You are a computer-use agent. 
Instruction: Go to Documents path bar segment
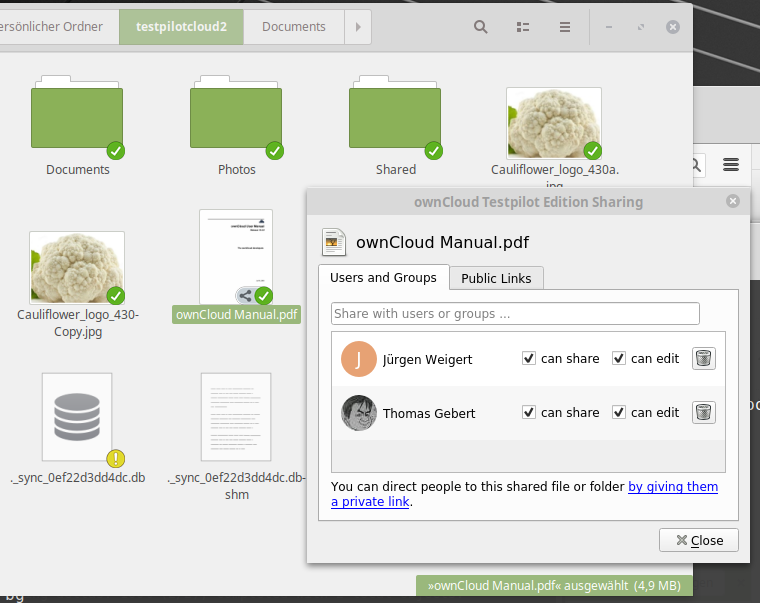pyautogui.click(x=294, y=27)
